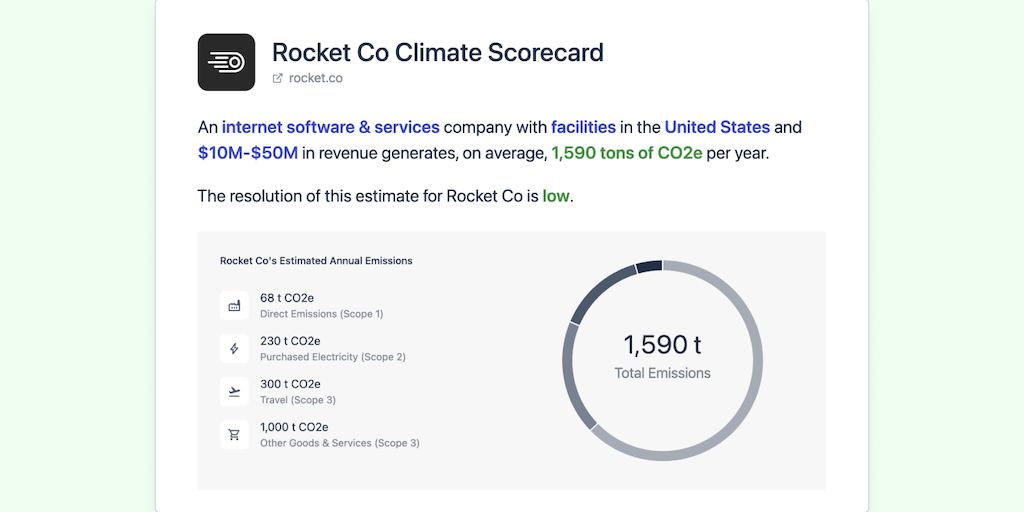Click the external link icon beside rocket.co
The image size is (1024, 512).
pyautogui.click(x=278, y=78)
